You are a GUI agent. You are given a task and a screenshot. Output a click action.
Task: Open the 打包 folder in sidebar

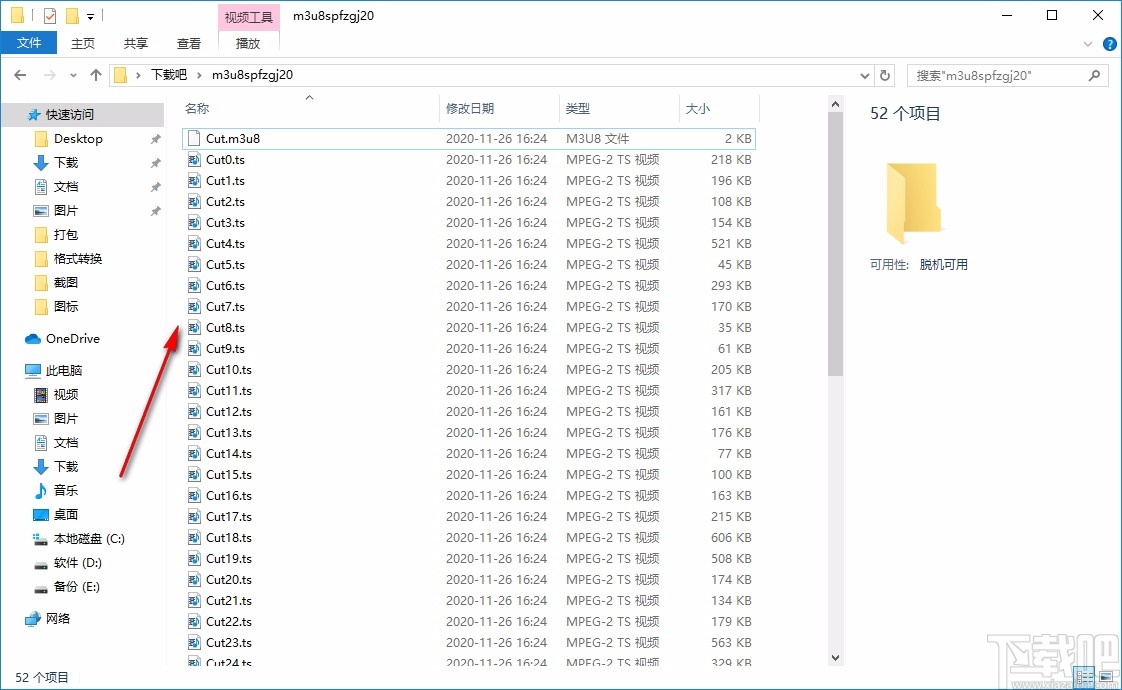66,234
